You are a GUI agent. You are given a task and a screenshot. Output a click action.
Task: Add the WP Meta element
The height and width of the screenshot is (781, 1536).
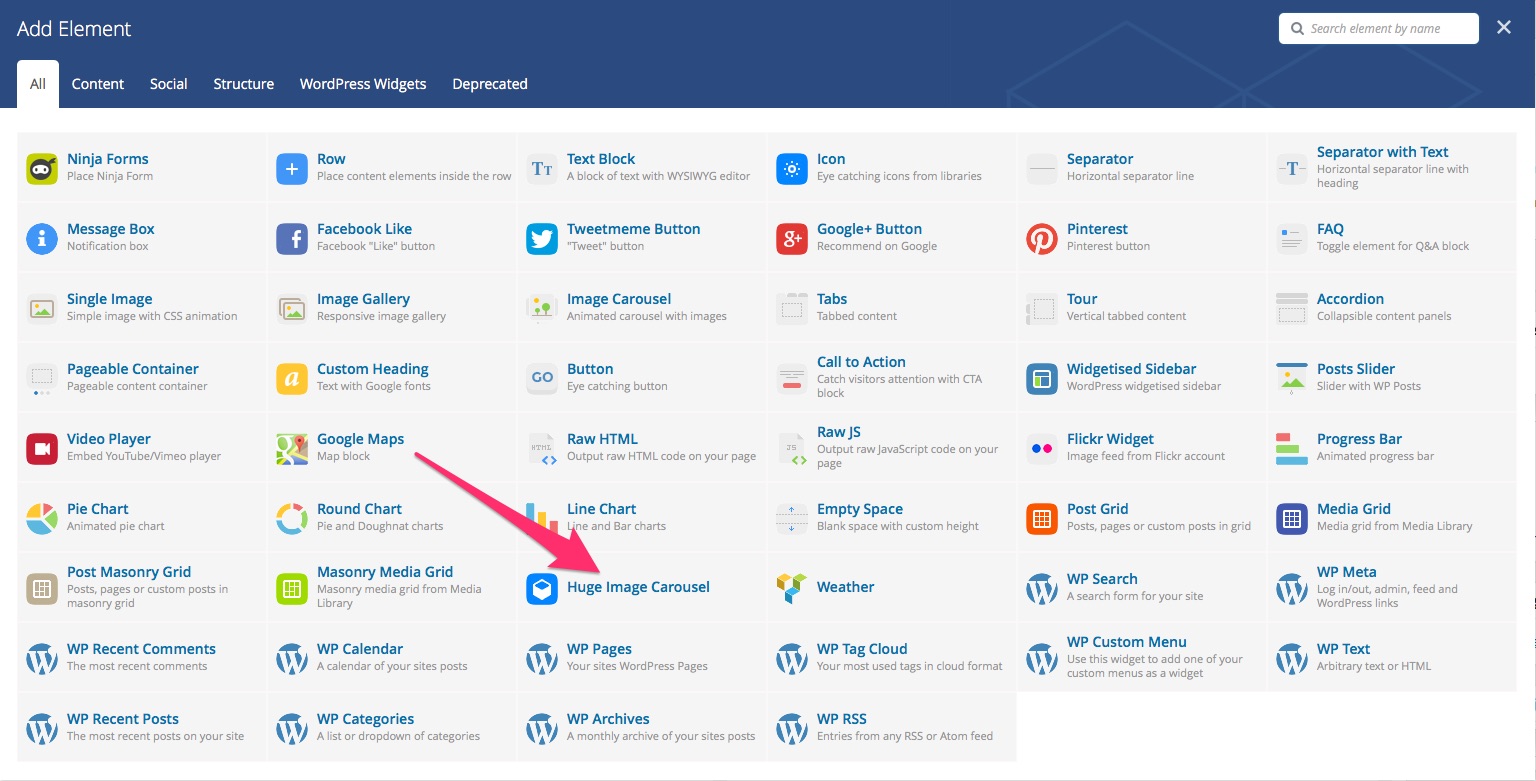[x=1392, y=588]
